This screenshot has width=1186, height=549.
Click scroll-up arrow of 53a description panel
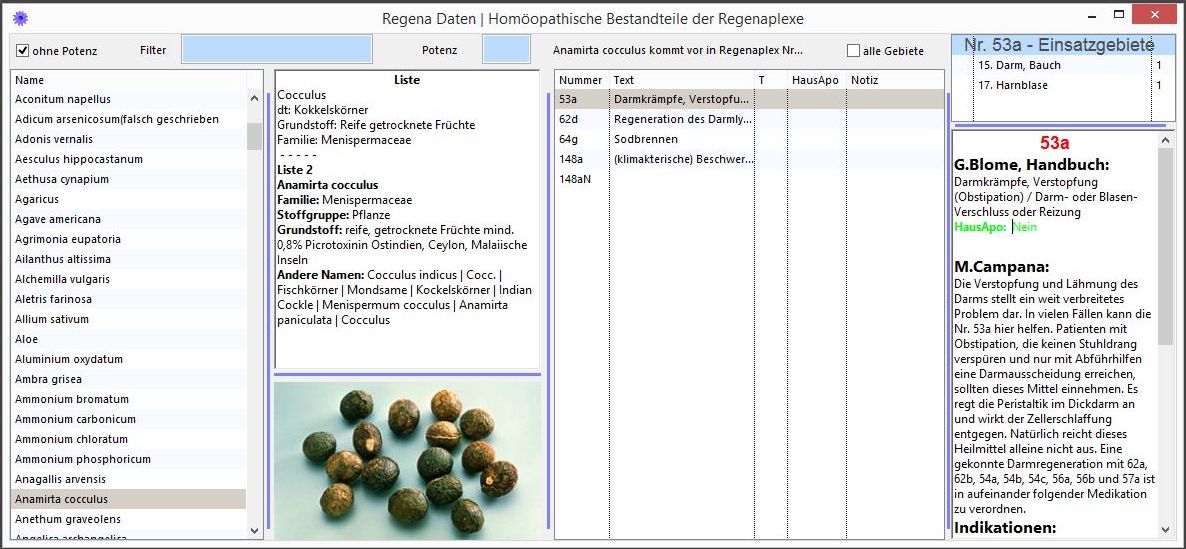[1165, 141]
